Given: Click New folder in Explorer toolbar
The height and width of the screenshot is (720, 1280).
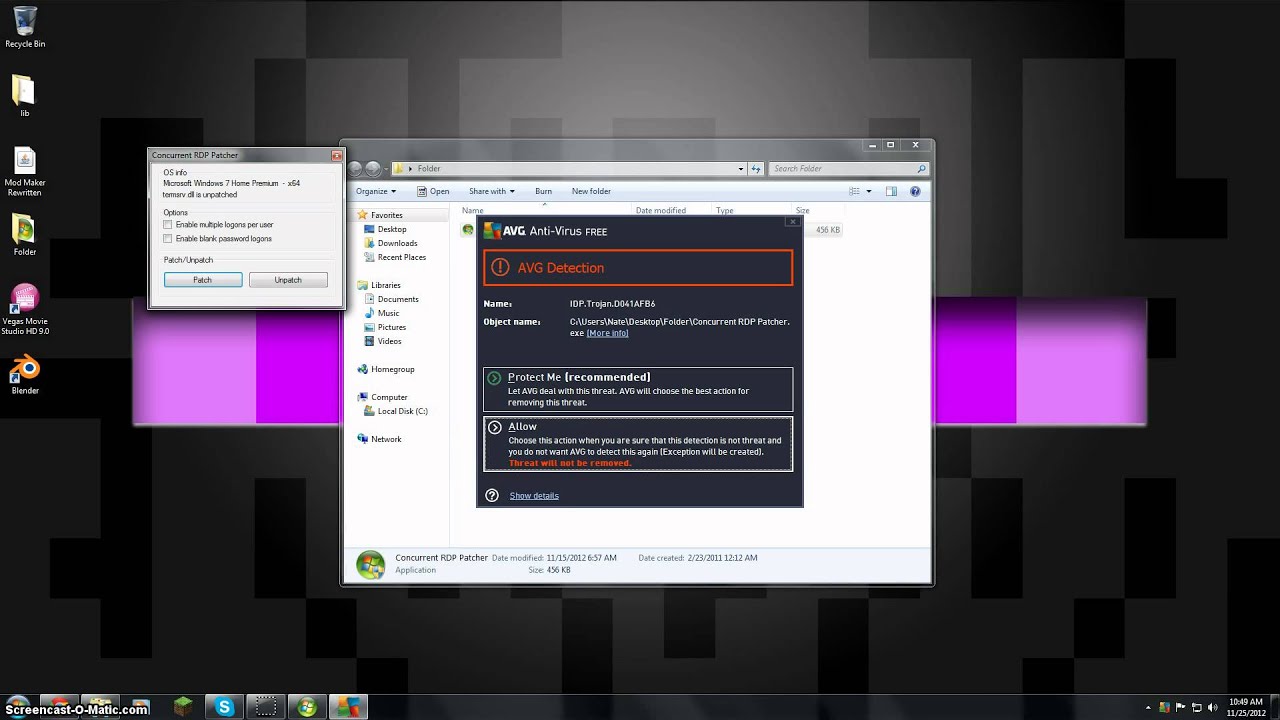Looking at the screenshot, I should (591, 191).
